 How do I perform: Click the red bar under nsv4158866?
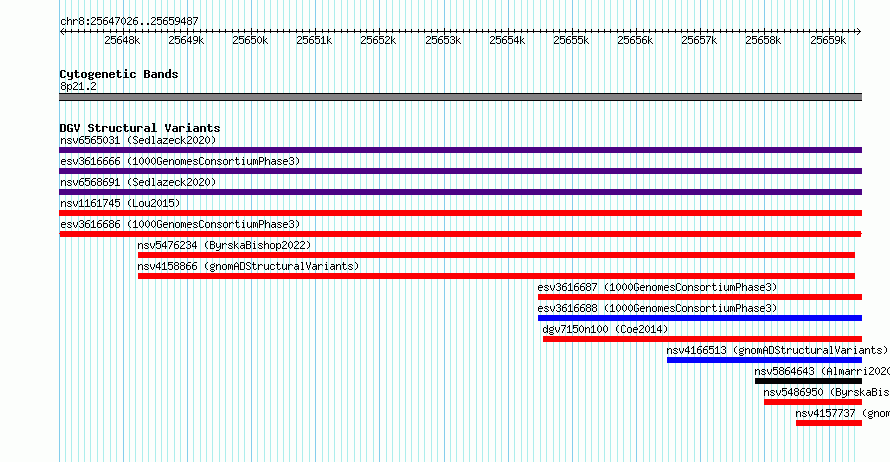tap(496, 276)
